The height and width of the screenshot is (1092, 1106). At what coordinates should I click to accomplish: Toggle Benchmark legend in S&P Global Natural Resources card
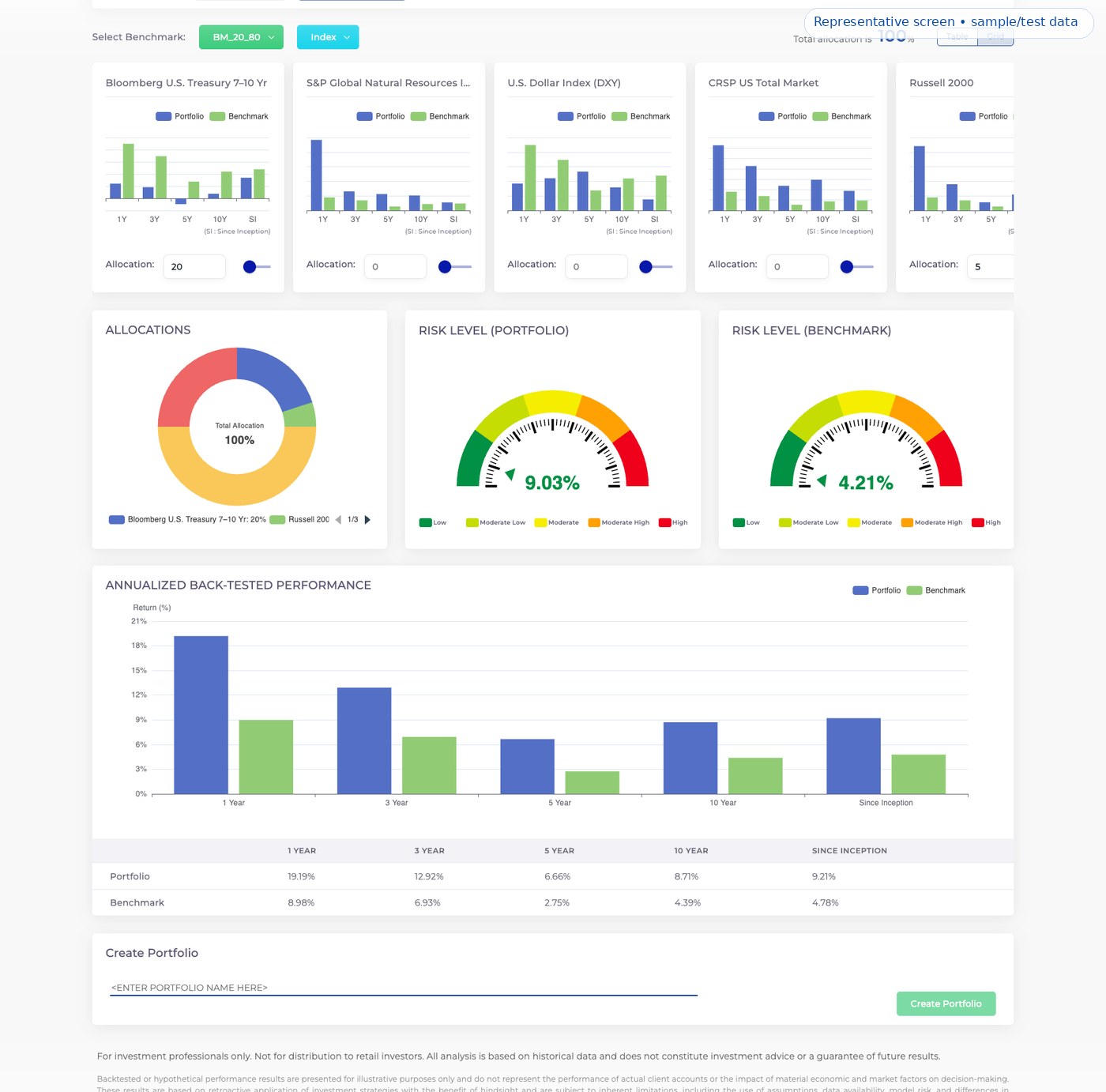[x=440, y=116]
